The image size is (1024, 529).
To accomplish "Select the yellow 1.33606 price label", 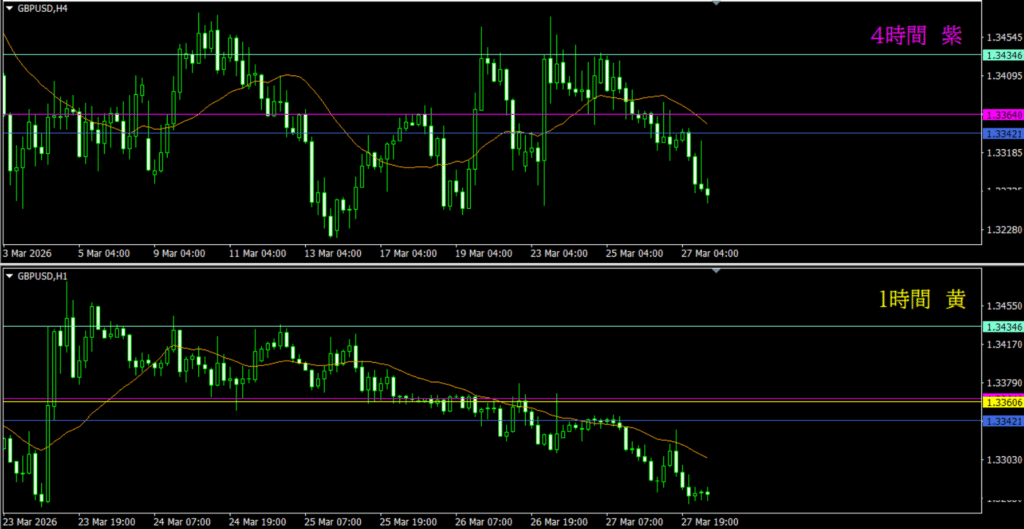I will tap(1002, 402).
